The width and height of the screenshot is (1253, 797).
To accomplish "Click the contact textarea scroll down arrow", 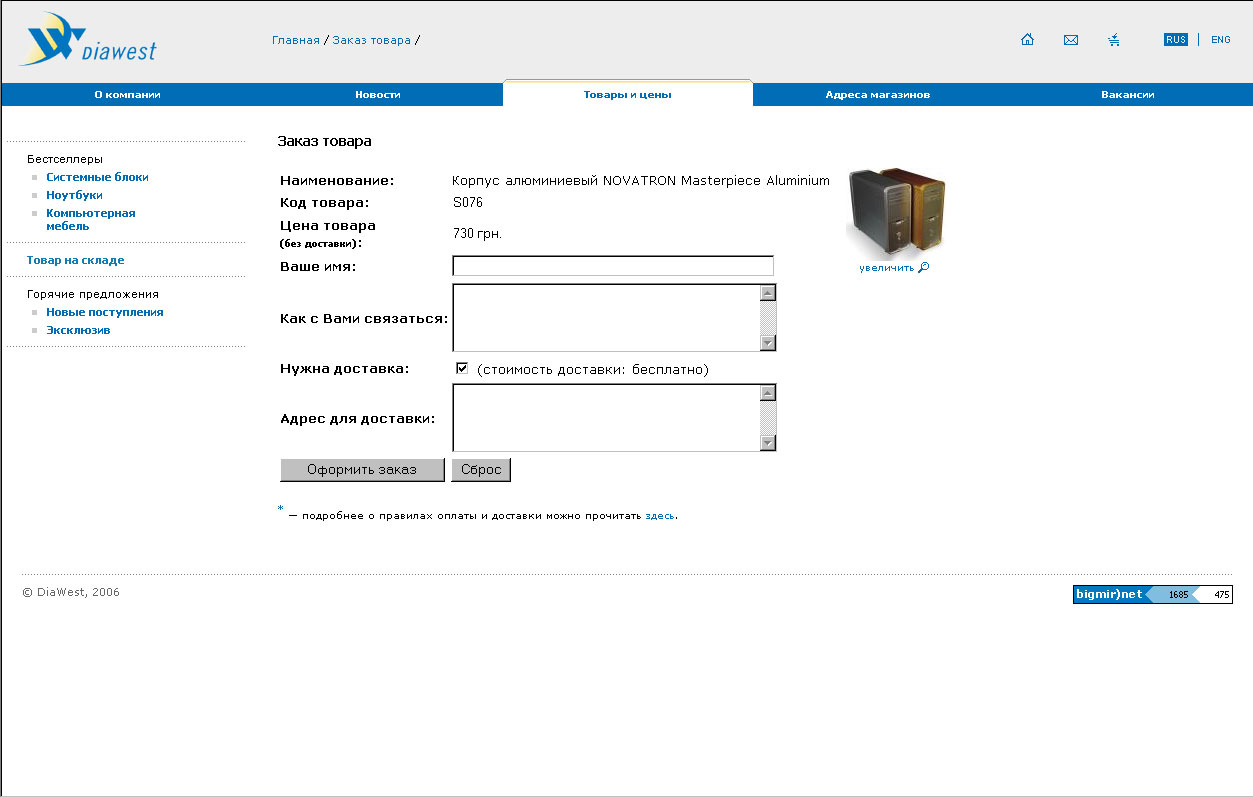I will click(x=768, y=343).
